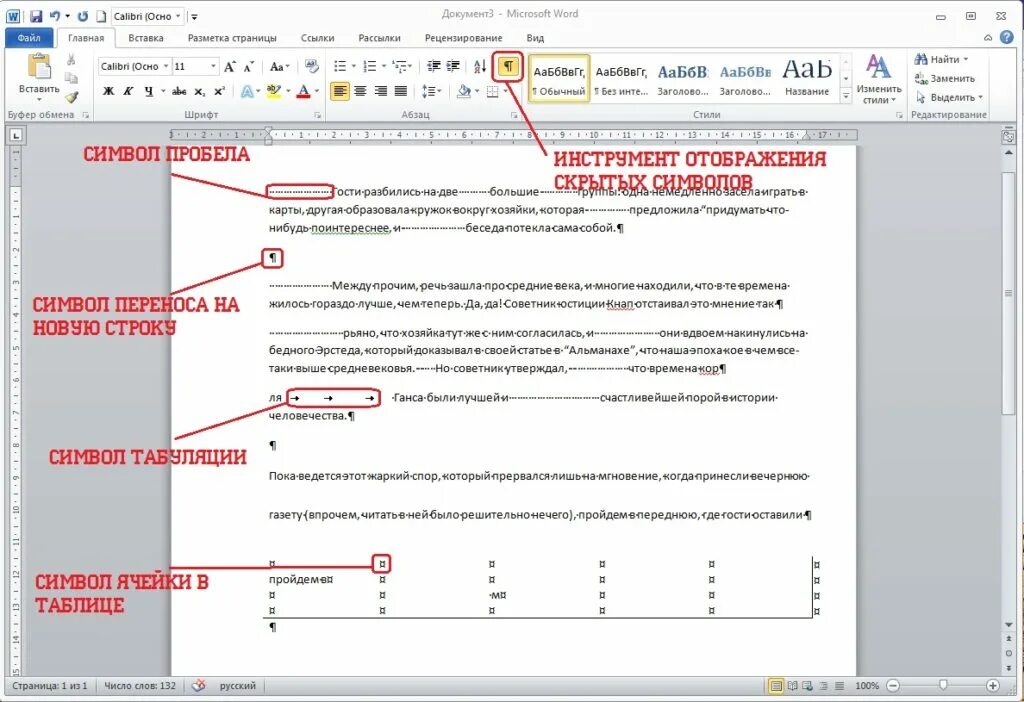
Task: Toggle italic К formatting
Action: click(x=129, y=91)
